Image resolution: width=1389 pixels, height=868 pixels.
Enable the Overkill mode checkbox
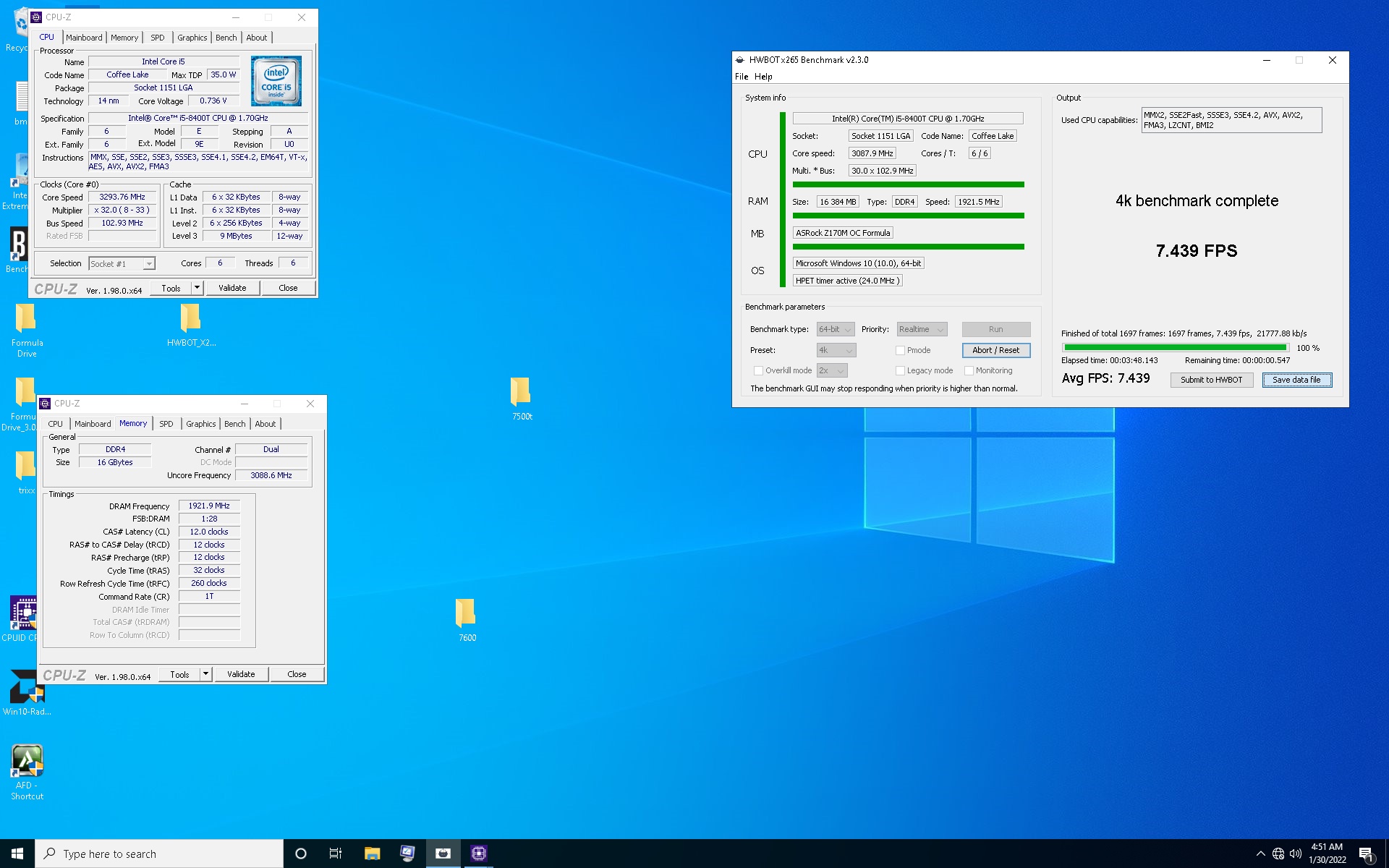(x=758, y=370)
